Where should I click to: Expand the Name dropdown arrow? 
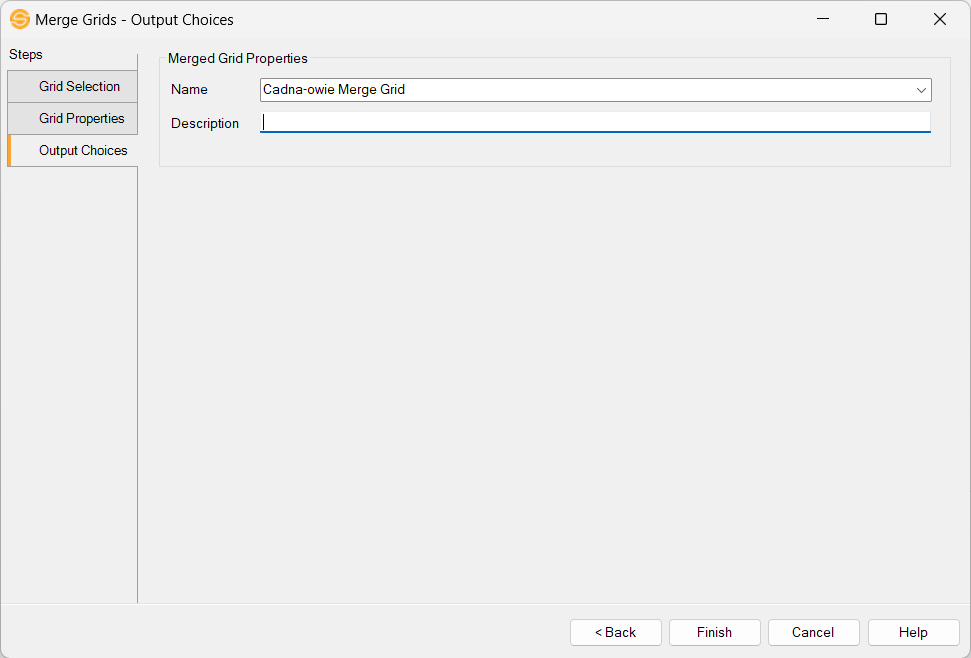click(921, 90)
